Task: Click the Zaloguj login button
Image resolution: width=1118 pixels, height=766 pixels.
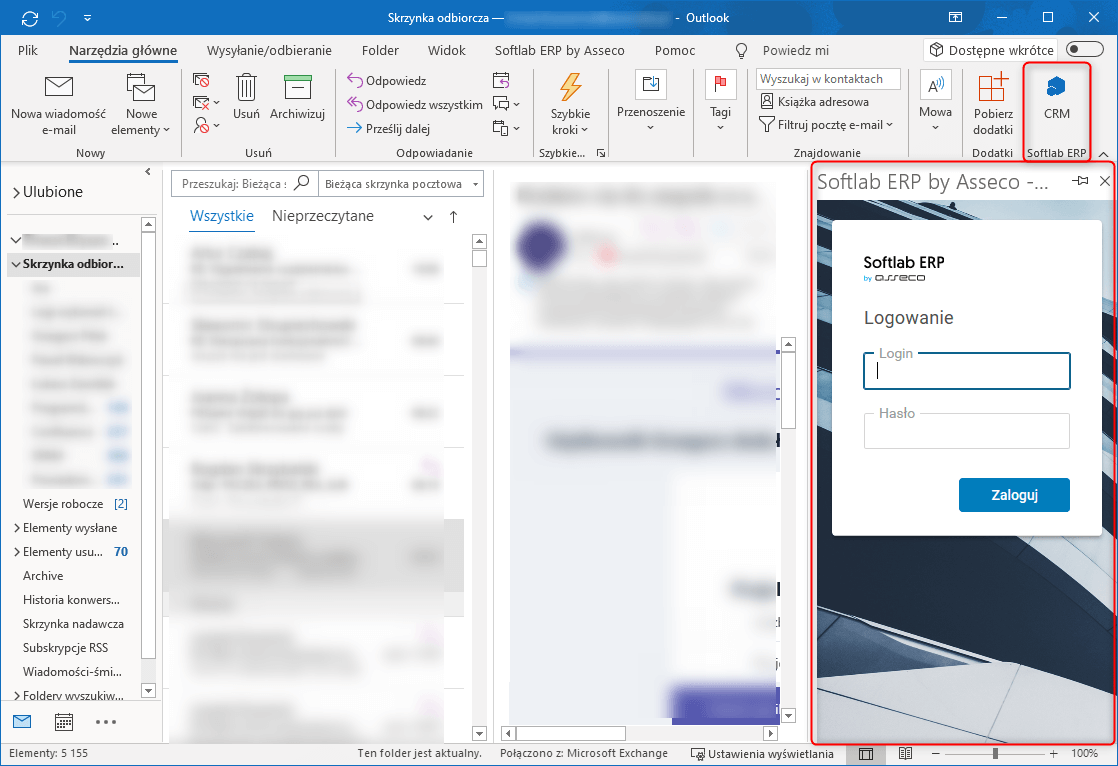Action: (x=1014, y=495)
